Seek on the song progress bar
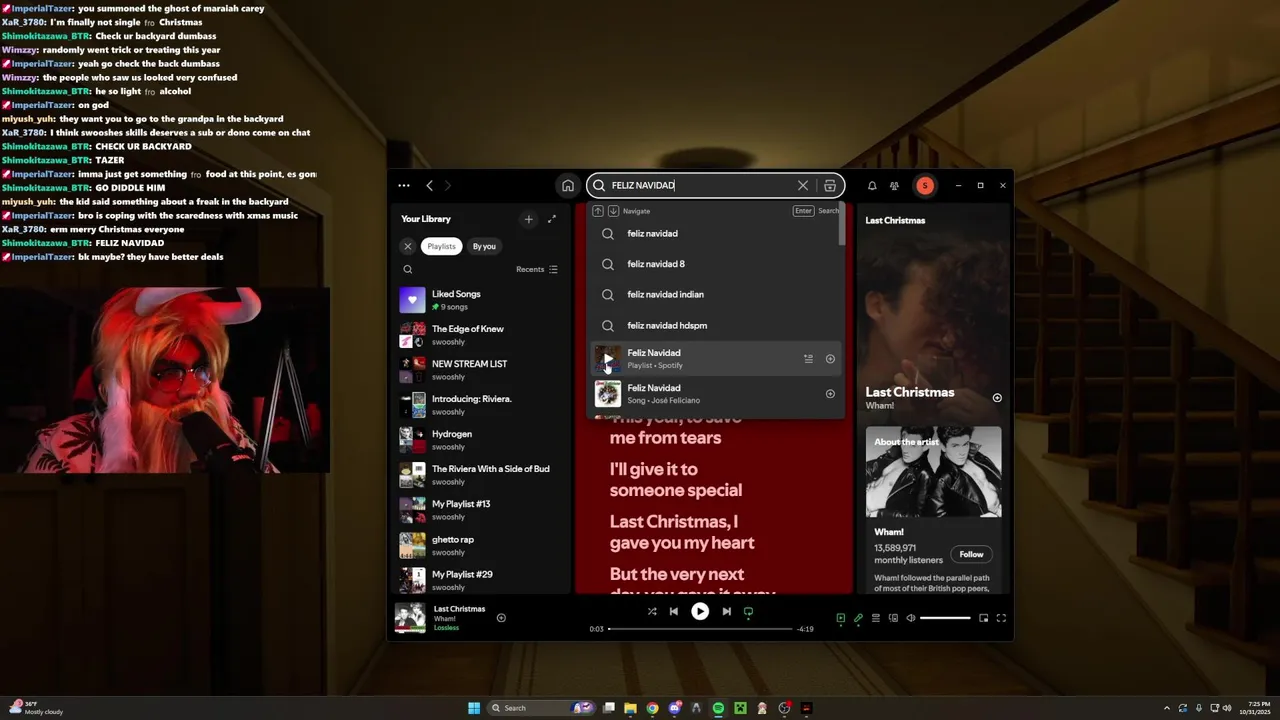The height and width of the screenshot is (720, 1280). click(x=700, y=629)
